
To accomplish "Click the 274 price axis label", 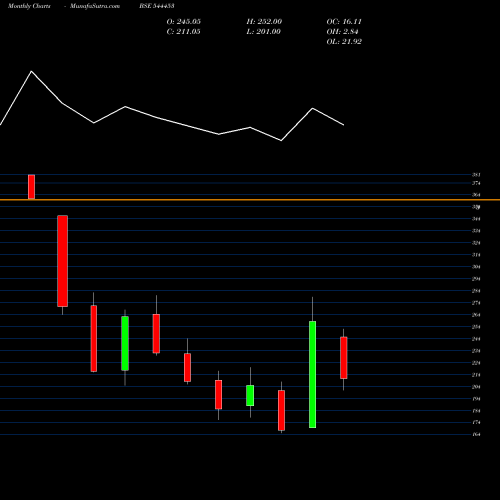I will pyautogui.click(x=476, y=303).
